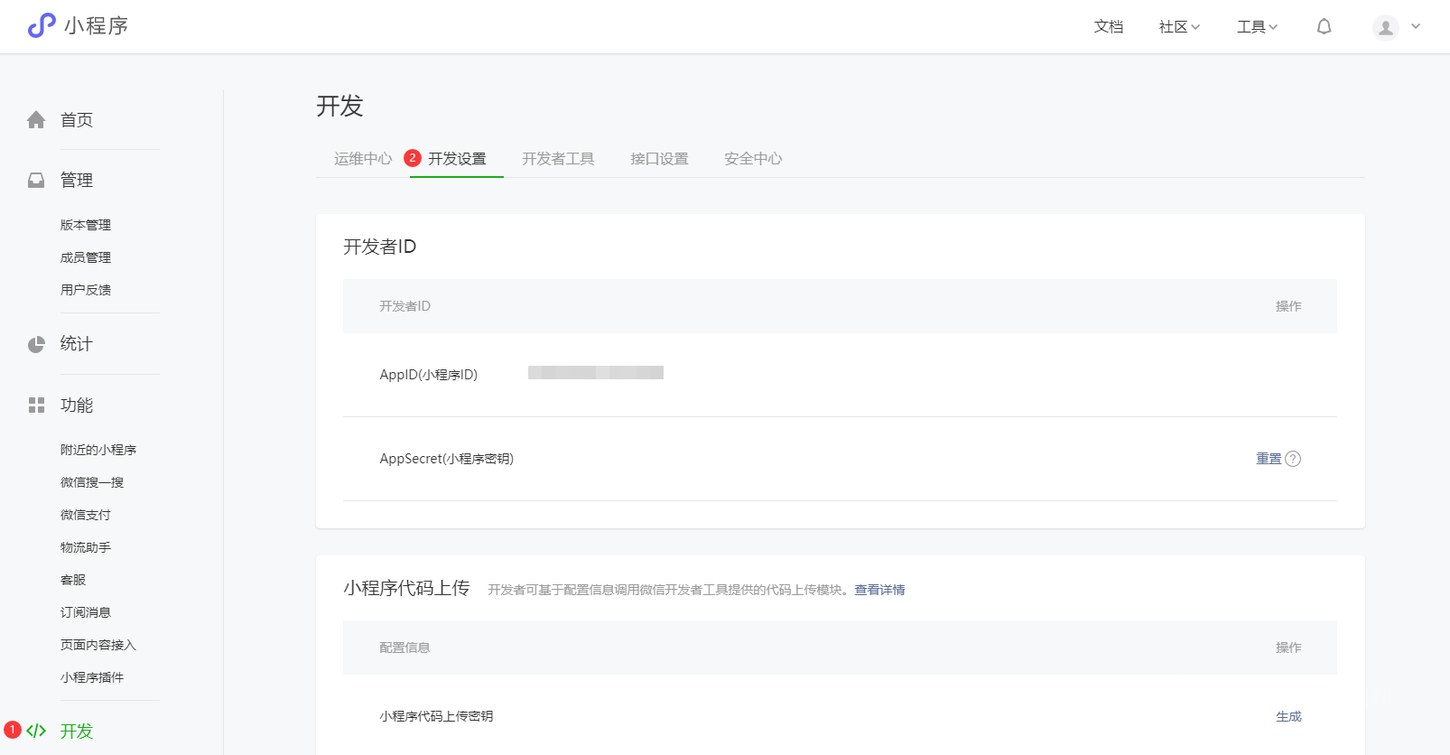Select 开发 section in sidebar
Image resolution: width=1450 pixels, height=755 pixels.
(x=77, y=731)
